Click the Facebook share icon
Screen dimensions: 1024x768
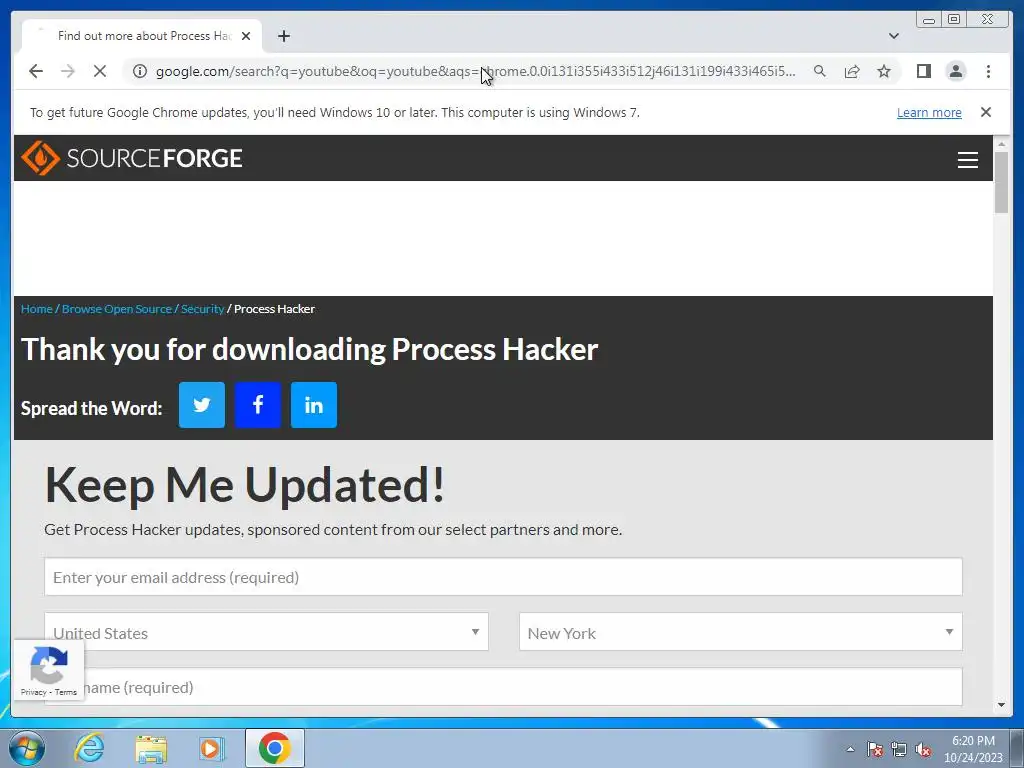coord(258,405)
